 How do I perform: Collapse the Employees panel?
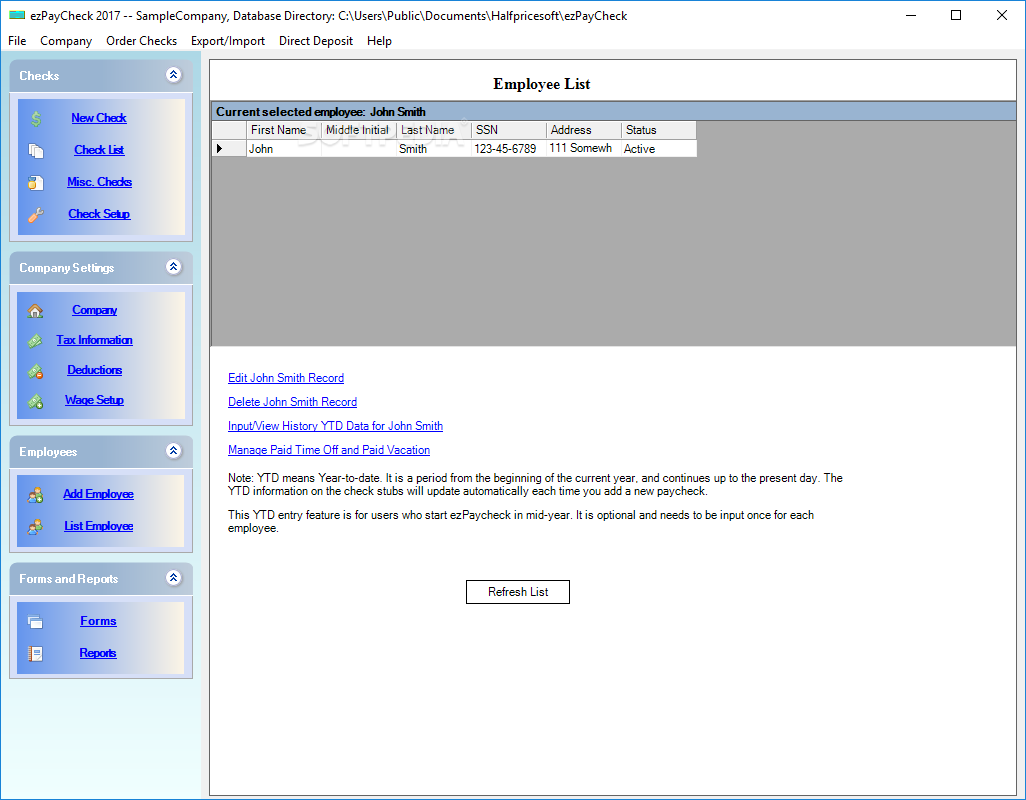tap(173, 451)
